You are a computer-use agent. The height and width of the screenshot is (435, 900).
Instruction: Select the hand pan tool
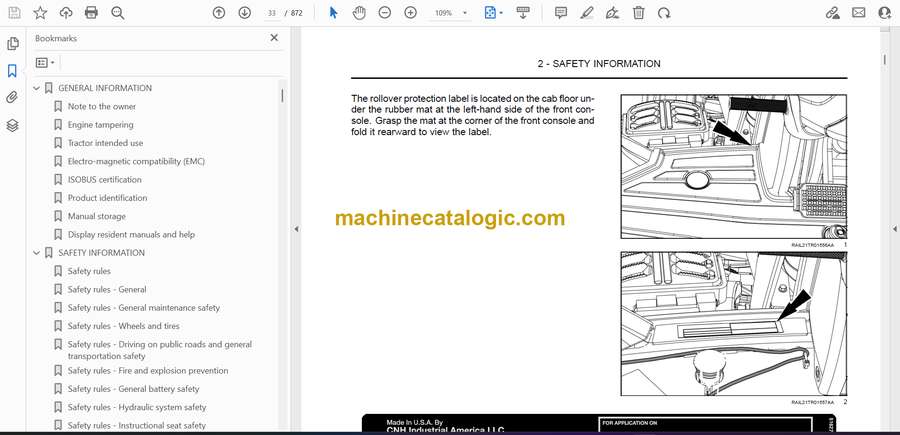(359, 13)
